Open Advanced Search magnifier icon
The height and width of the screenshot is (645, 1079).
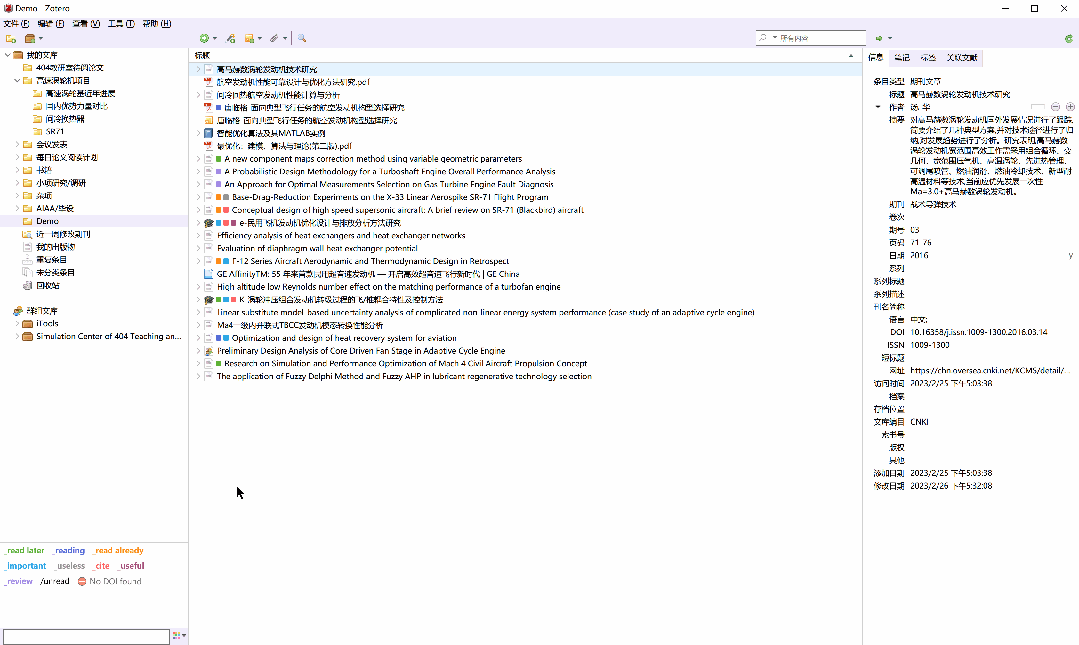pos(301,39)
